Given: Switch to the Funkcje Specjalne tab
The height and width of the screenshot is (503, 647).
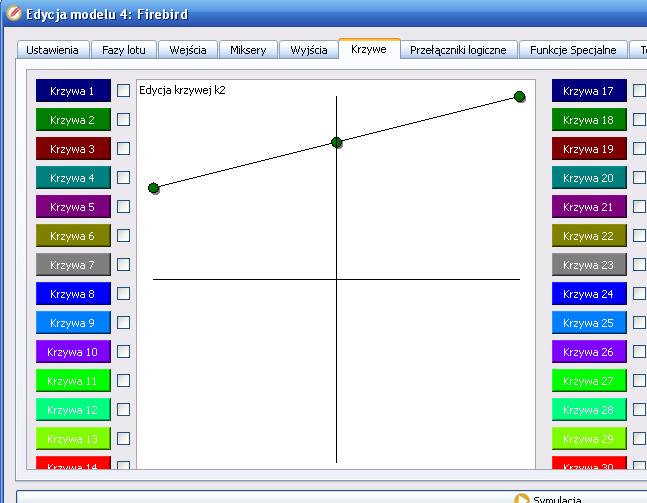Looking at the screenshot, I should point(573,50).
